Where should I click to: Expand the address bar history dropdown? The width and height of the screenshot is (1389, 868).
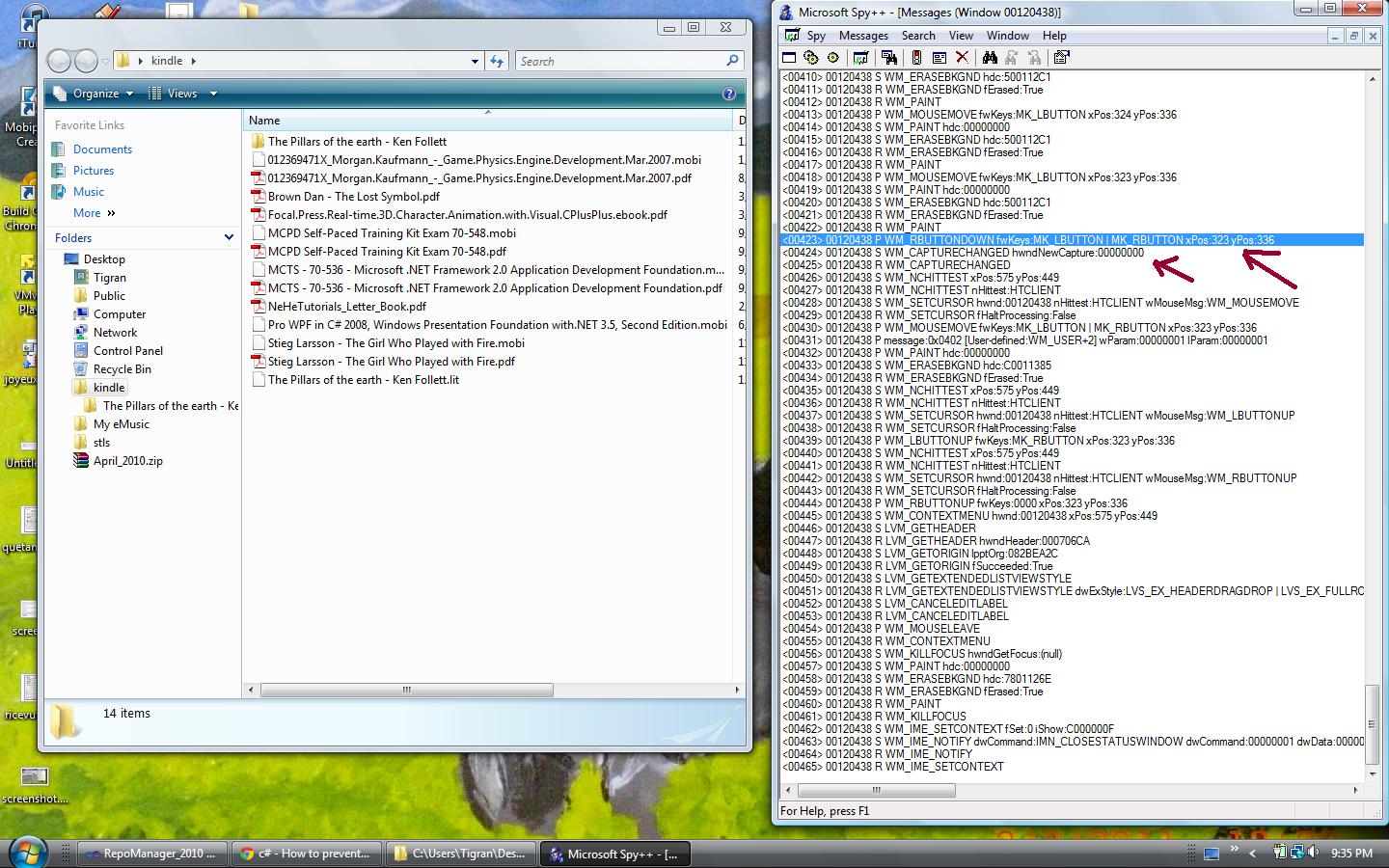[475, 62]
